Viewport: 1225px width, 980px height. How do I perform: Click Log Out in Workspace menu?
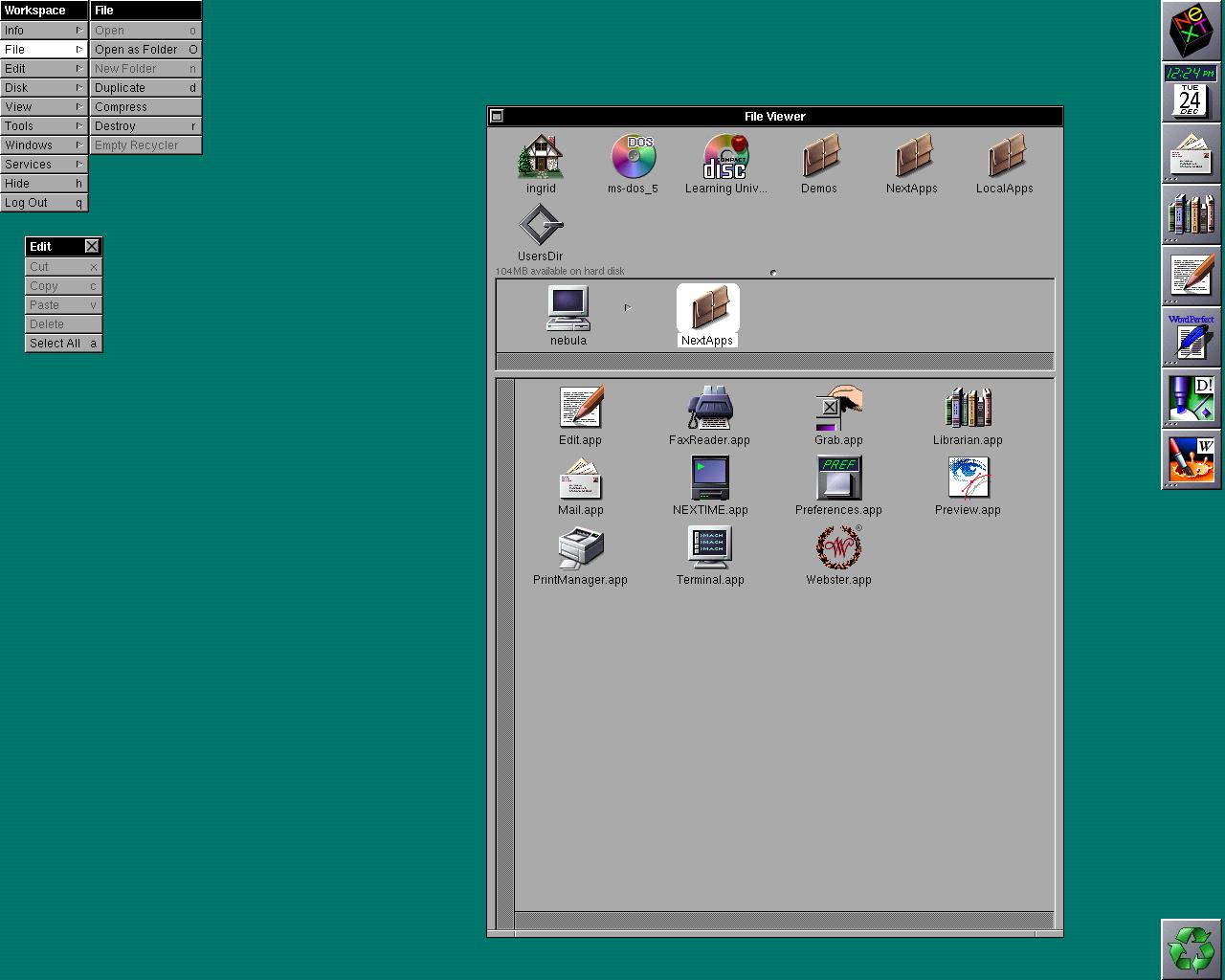point(44,203)
